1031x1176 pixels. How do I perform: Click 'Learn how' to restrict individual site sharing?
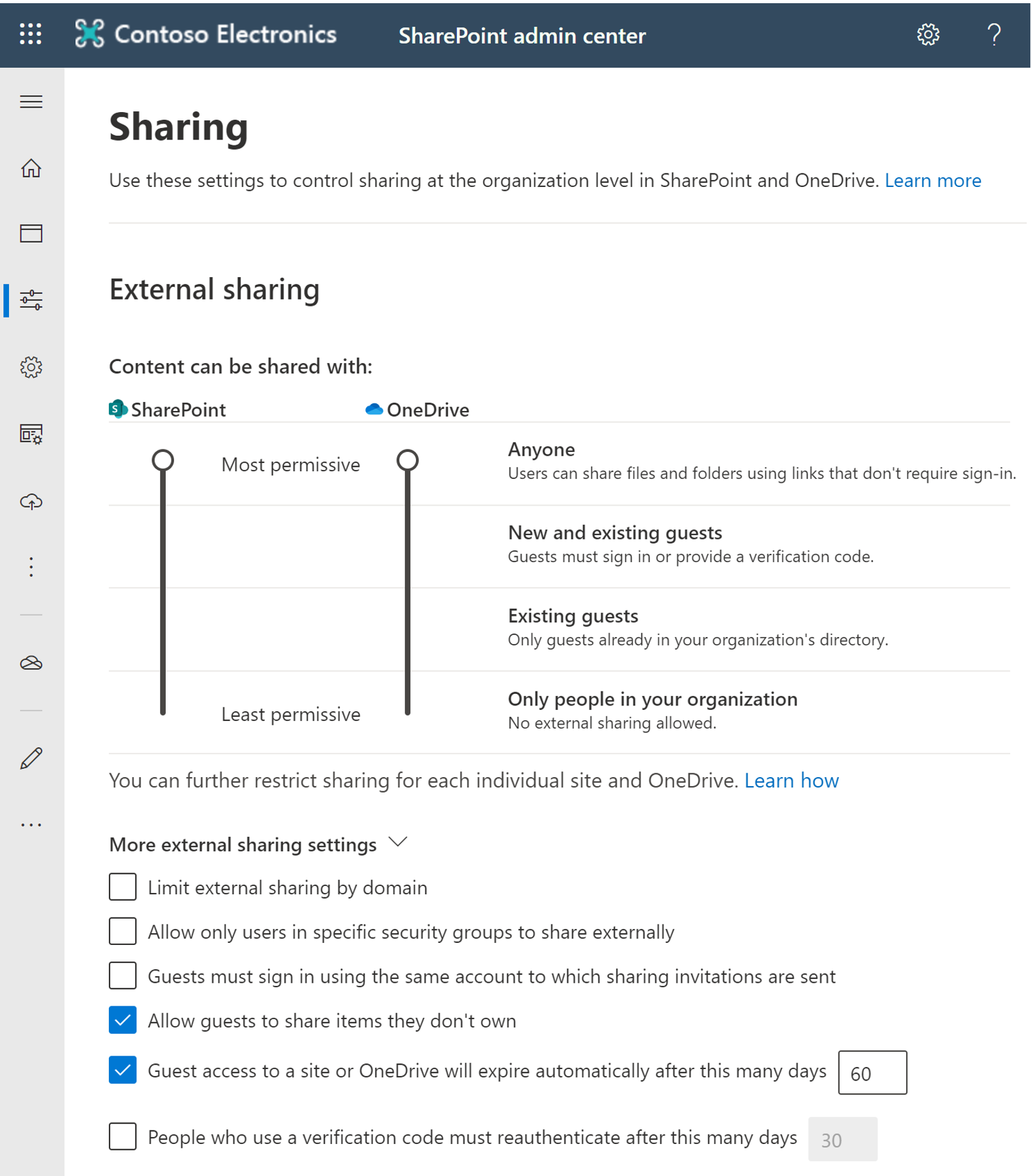[791, 781]
